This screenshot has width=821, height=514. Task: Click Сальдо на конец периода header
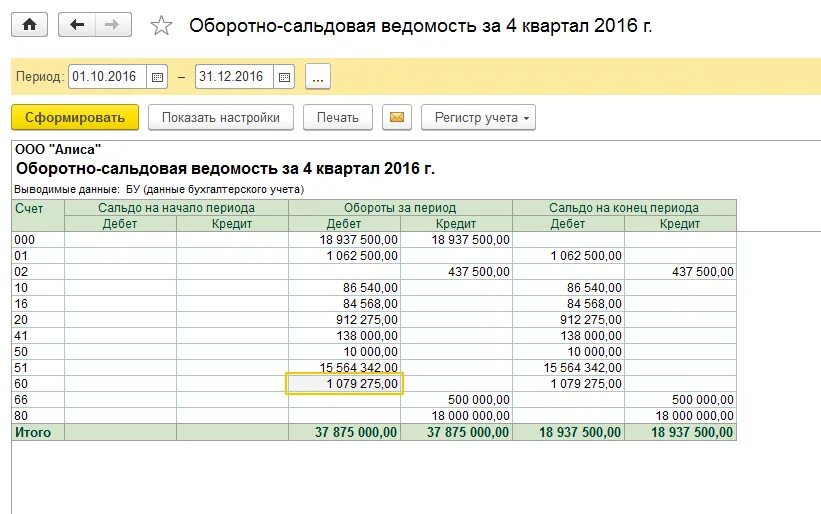pos(624,208)
